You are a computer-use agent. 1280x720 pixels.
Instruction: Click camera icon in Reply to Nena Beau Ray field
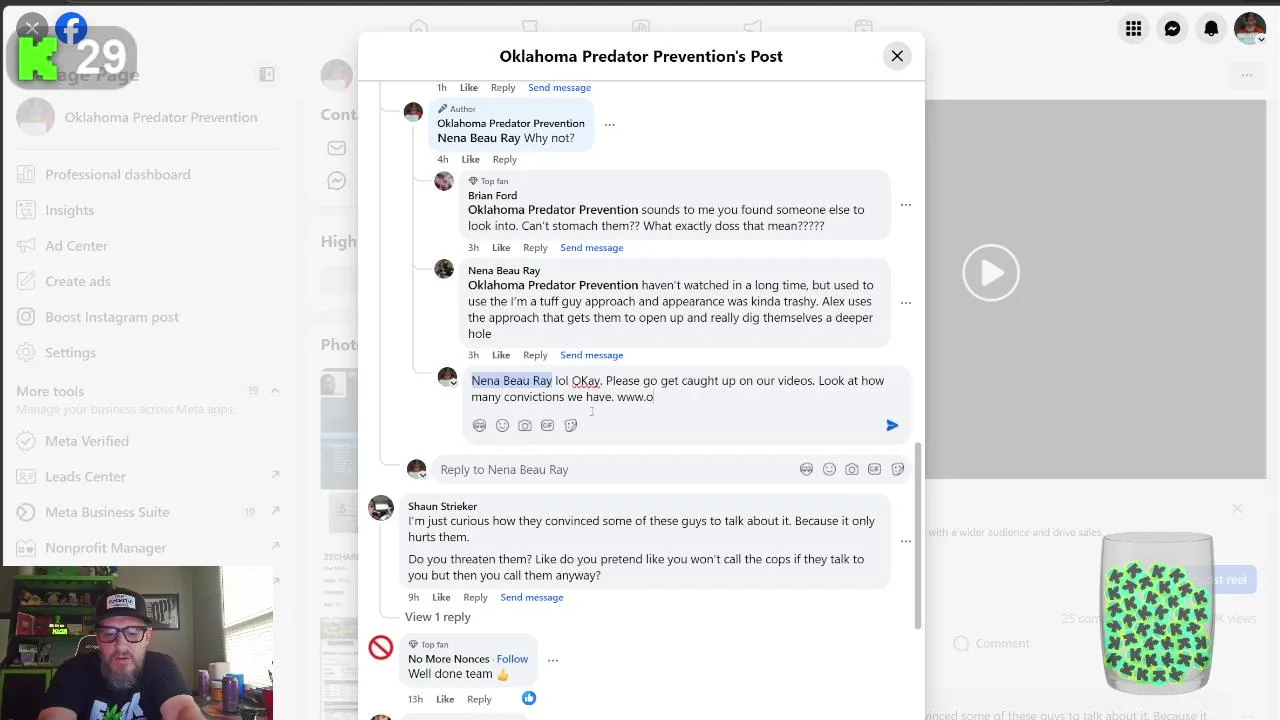tap(852, 469)
